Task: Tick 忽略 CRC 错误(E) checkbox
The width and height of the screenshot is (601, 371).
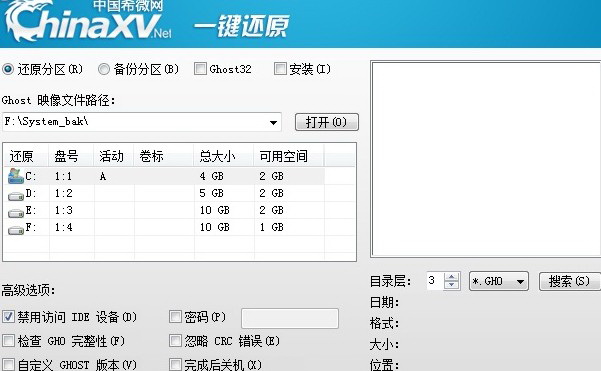Action: (175, 341)
